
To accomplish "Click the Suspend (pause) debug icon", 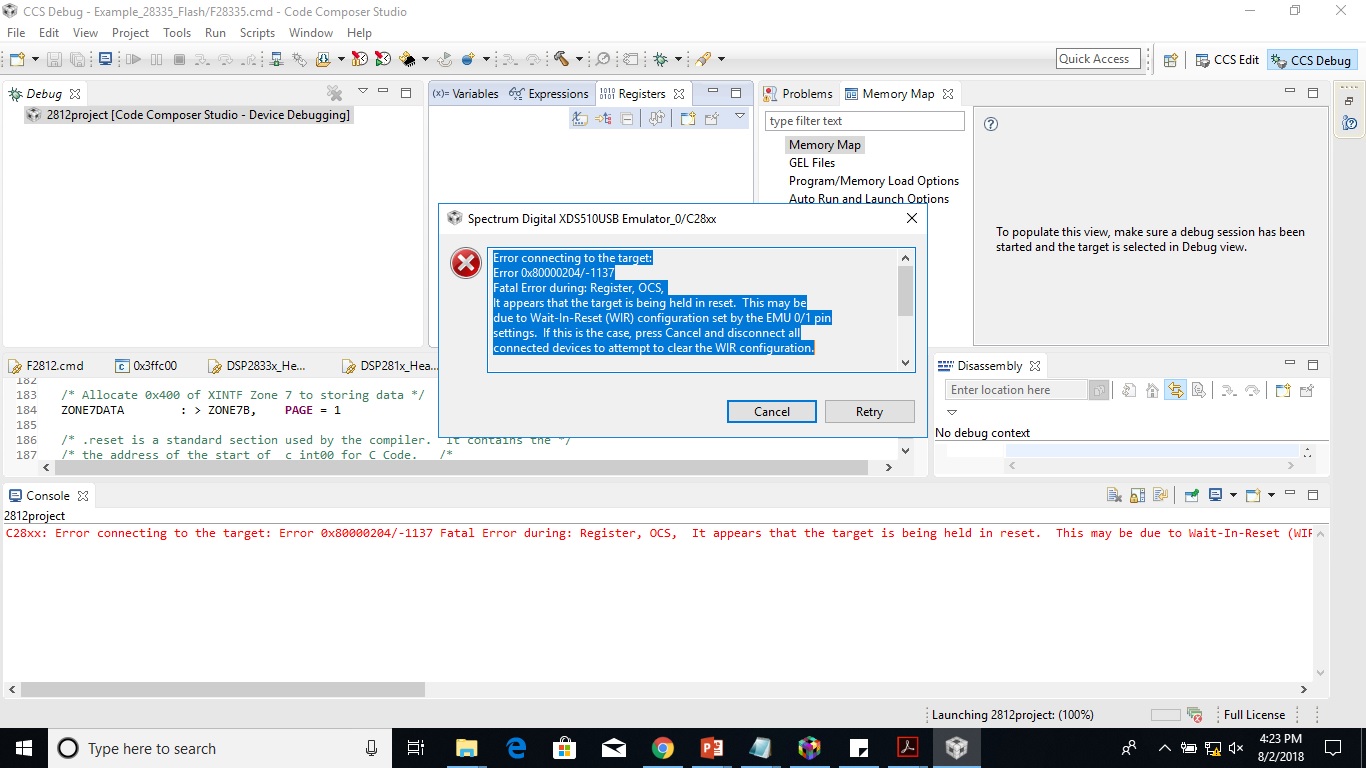I will point(156,60).
